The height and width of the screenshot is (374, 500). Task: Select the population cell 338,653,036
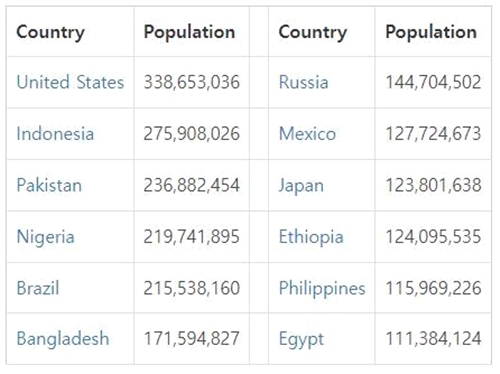coord(192,82)
